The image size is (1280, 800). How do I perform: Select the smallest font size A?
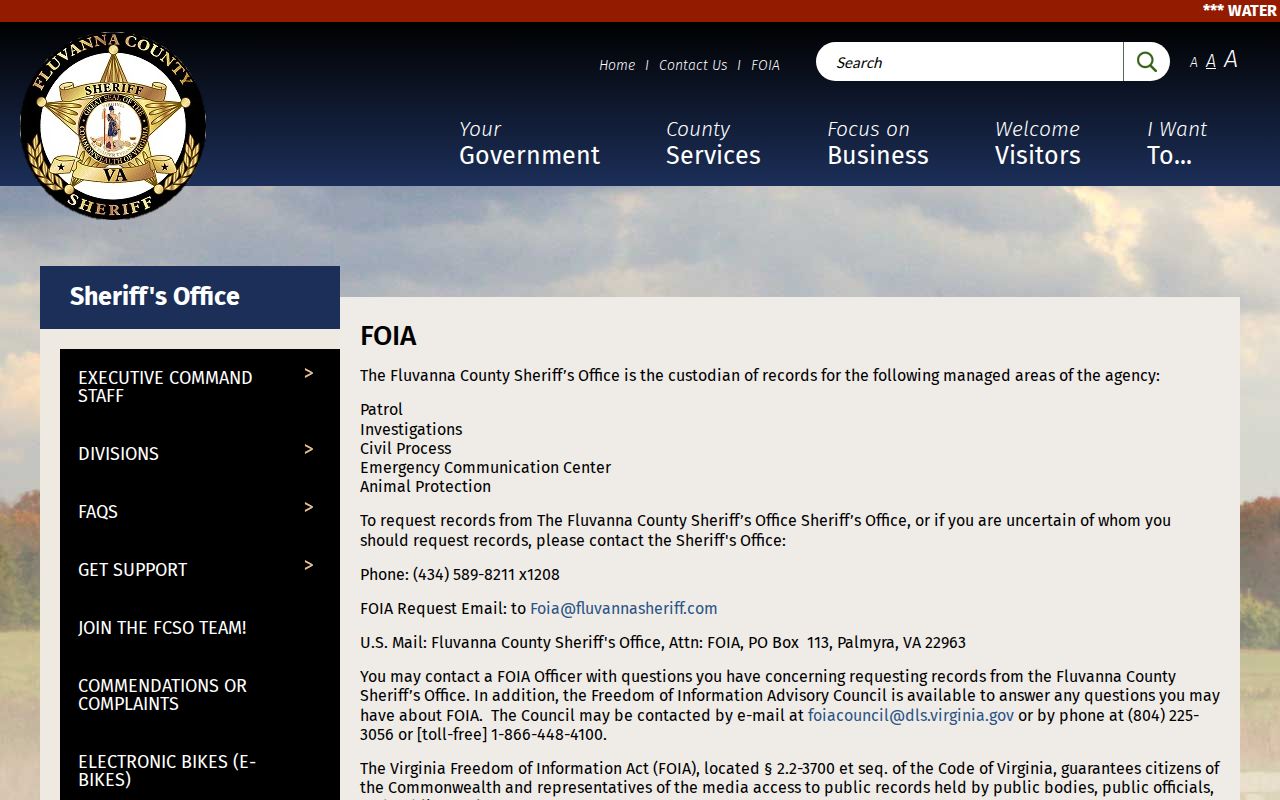coord(1193,63)
